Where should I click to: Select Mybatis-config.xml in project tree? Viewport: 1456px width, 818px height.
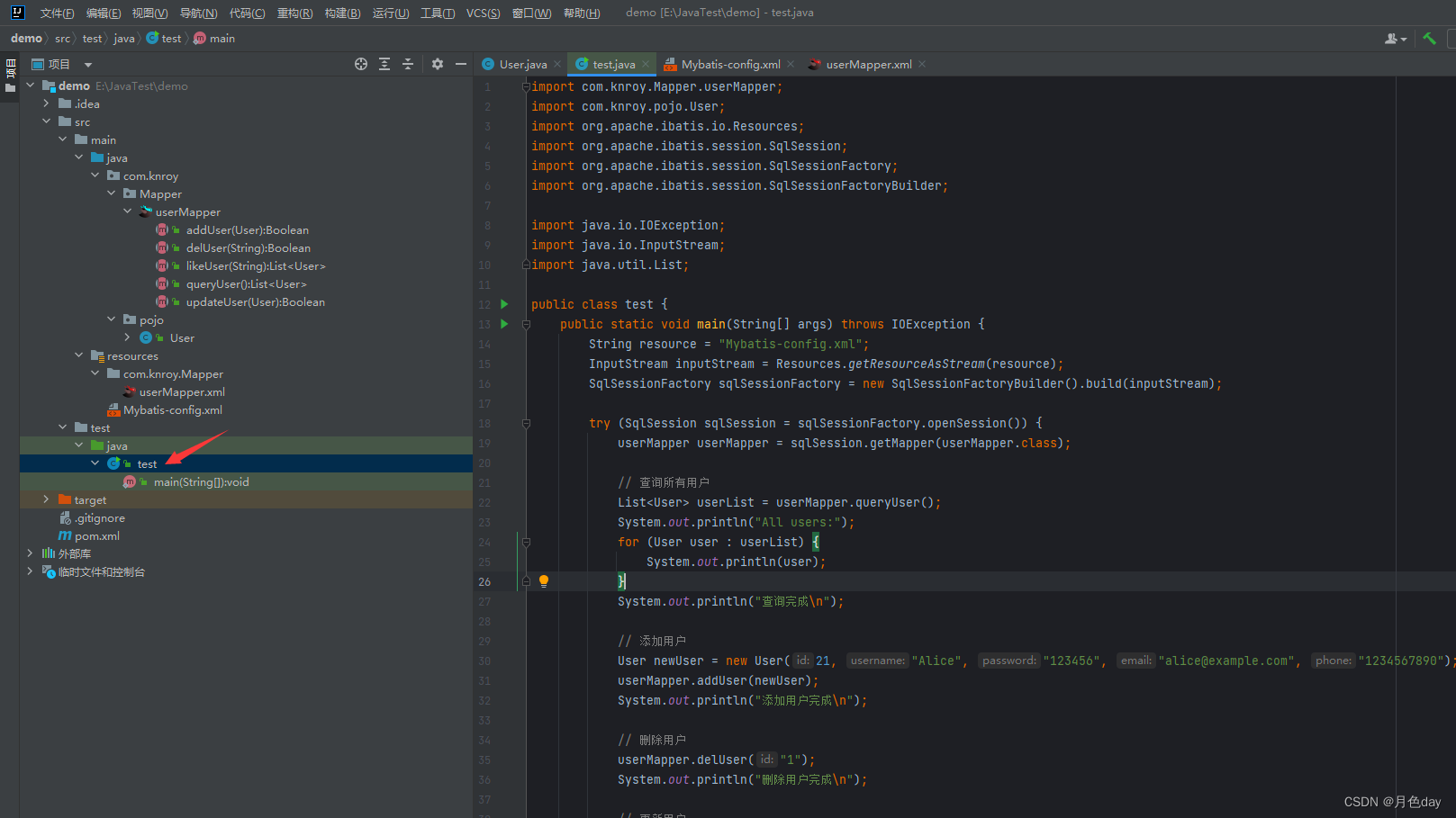pyautogui.click(x=172, y=409)
